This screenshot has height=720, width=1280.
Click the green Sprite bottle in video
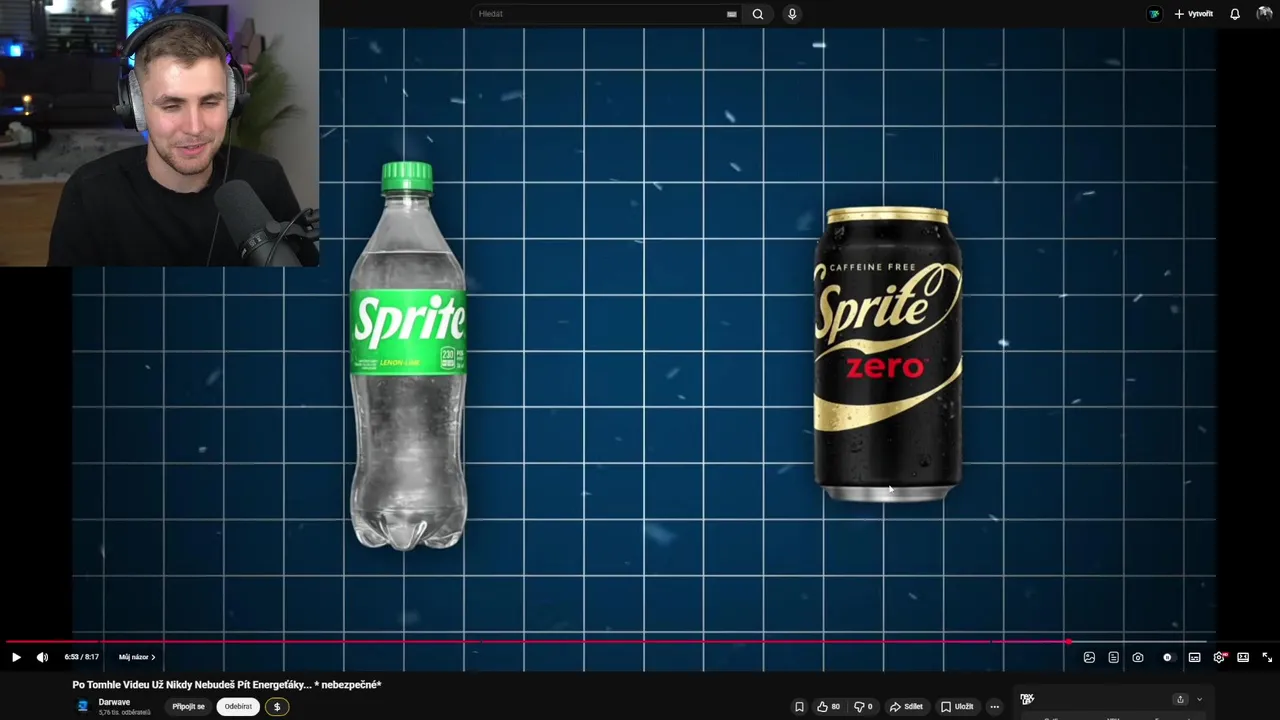tap(408, 355)
